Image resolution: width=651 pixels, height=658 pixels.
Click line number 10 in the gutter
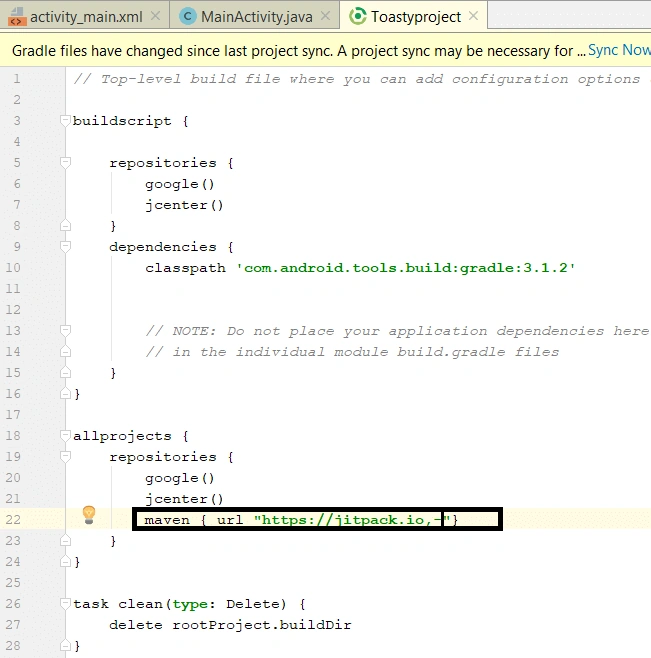13,268
